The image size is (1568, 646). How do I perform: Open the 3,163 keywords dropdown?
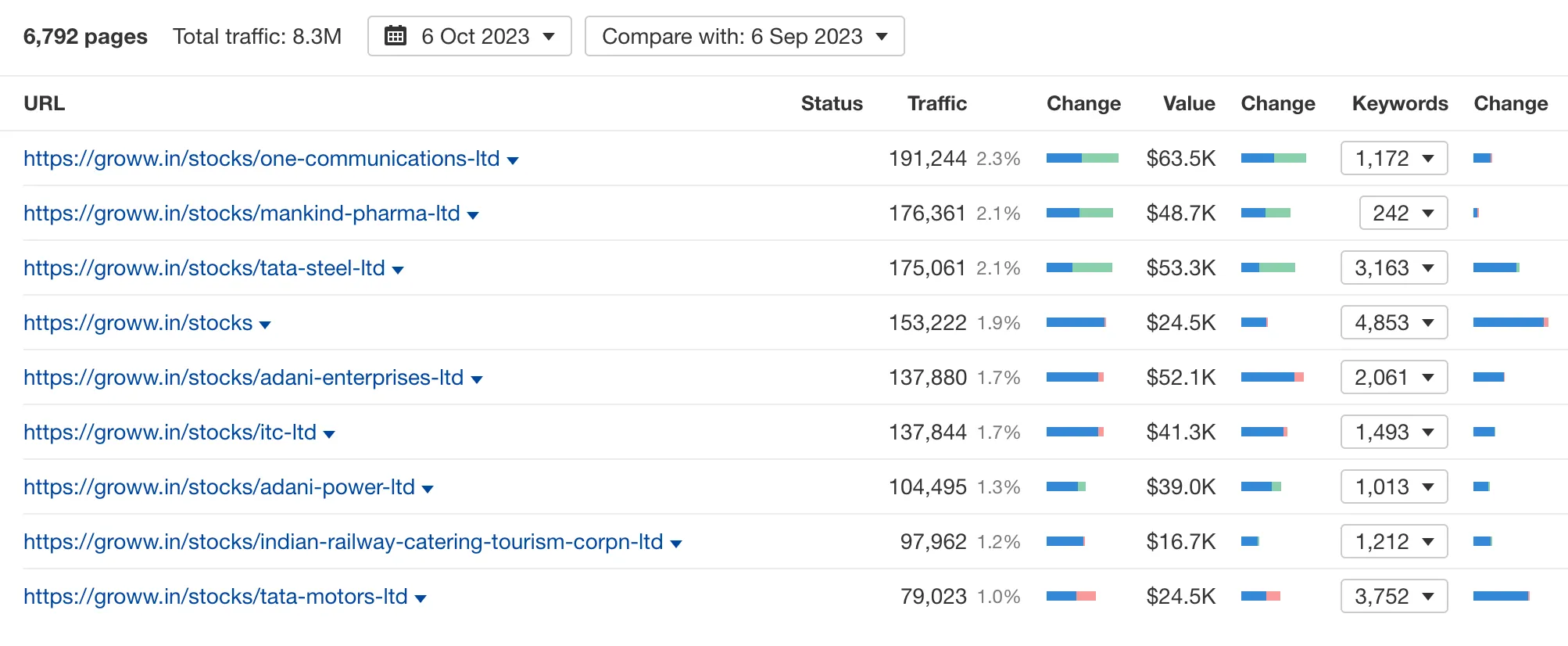click(x=1394, y=267)
